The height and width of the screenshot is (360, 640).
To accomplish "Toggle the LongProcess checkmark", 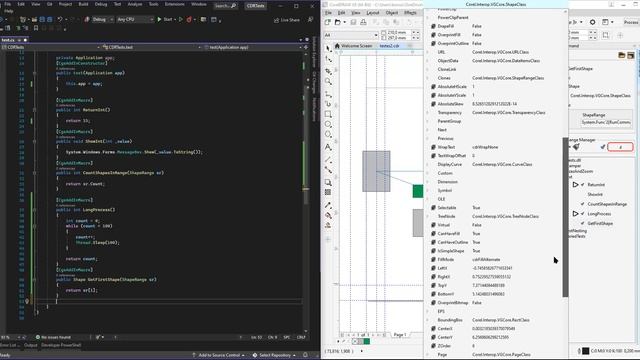I will point(583,213).
